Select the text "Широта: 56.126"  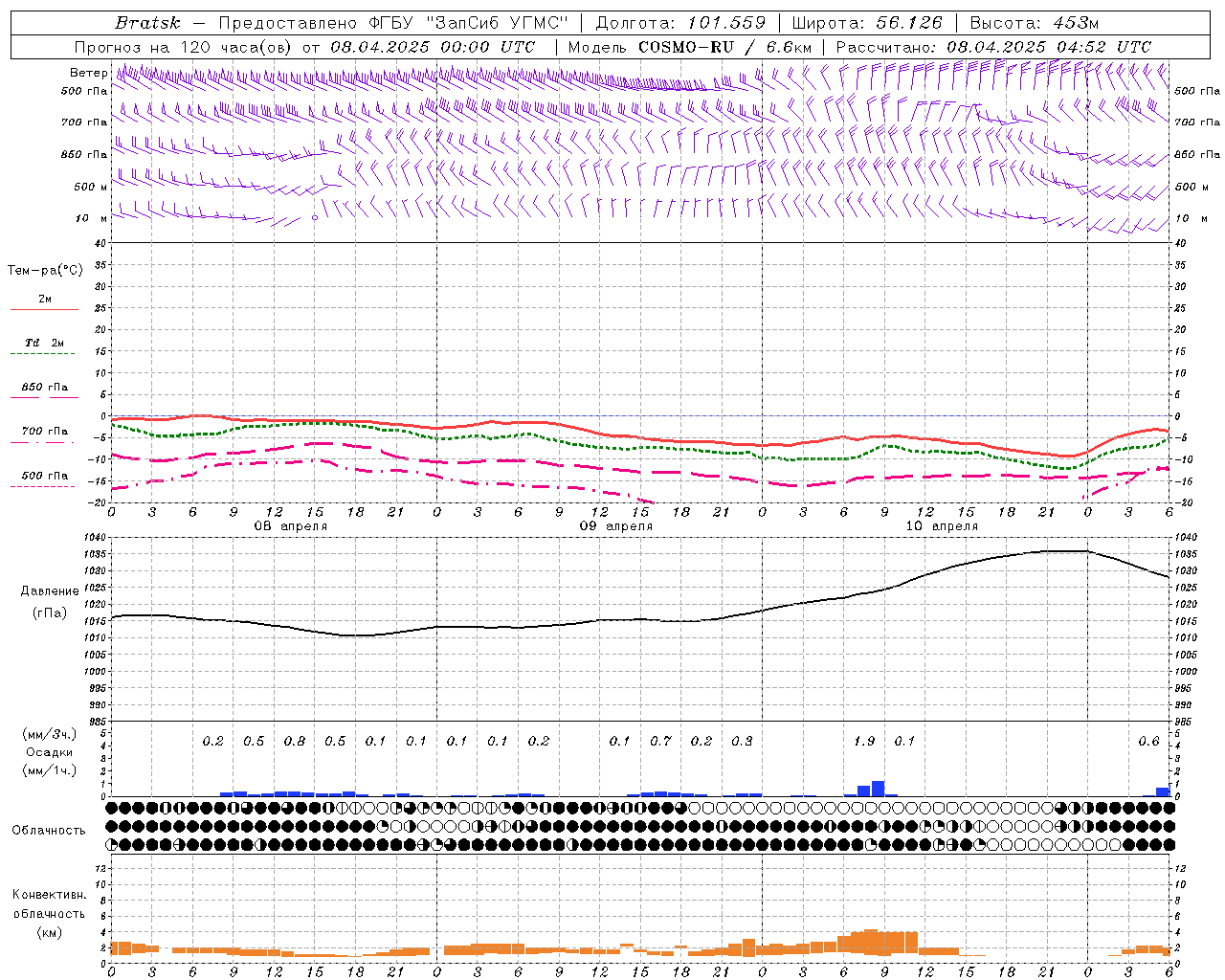pos(867,23)
